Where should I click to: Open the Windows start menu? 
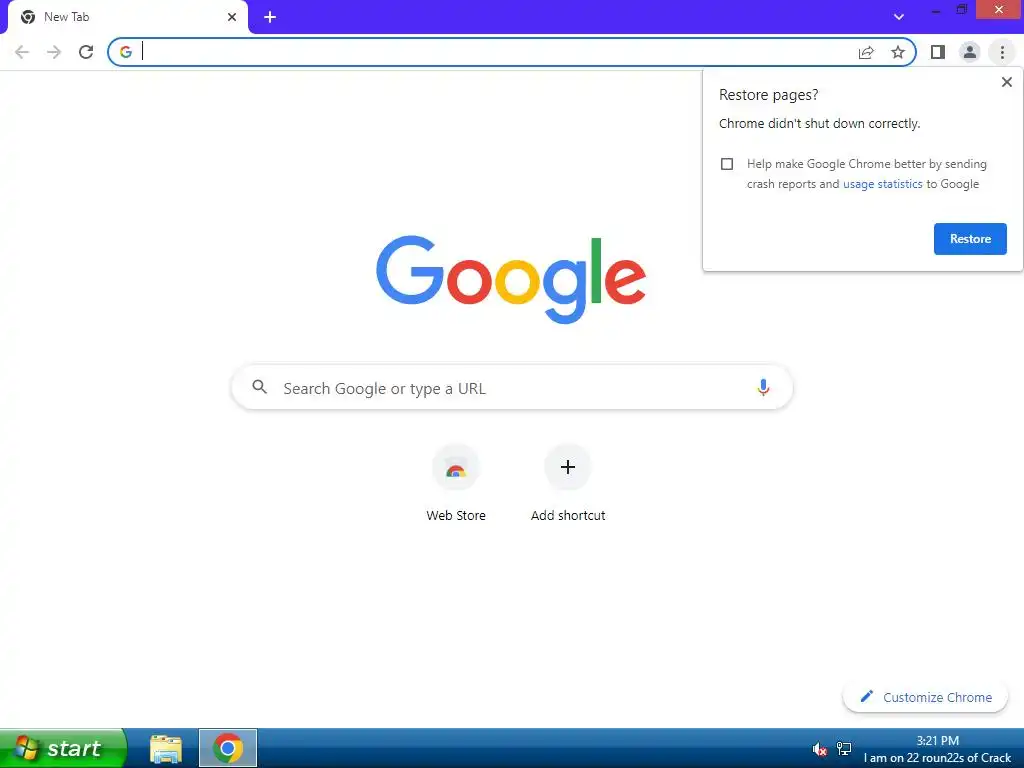coord(63,748)
